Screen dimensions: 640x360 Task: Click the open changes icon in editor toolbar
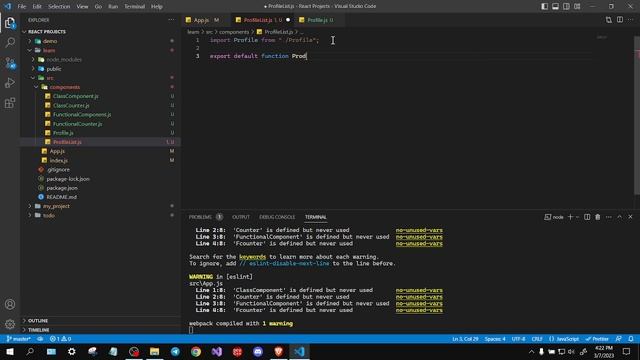point(609,20)
